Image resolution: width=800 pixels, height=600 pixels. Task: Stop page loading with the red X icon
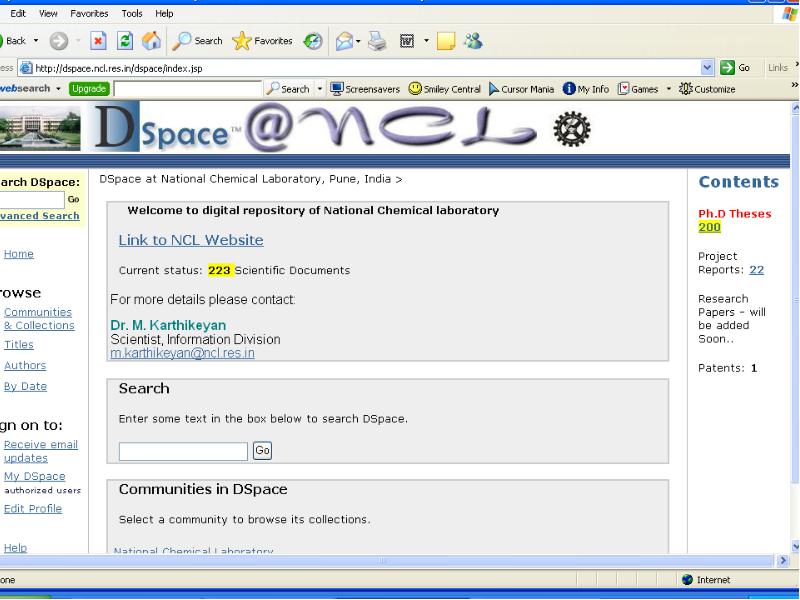[x=98, y=41]
